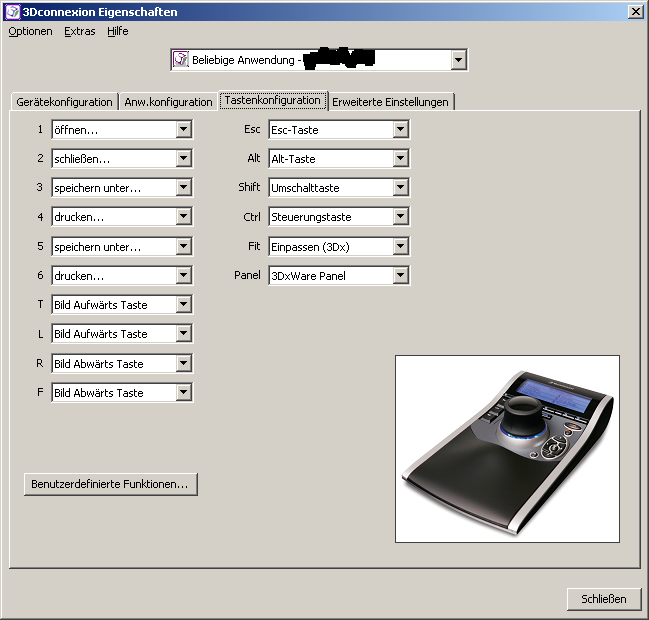Click the 'Umschalttaste' field value
This screenshot has width=649, height=620.
coord(305,188)
